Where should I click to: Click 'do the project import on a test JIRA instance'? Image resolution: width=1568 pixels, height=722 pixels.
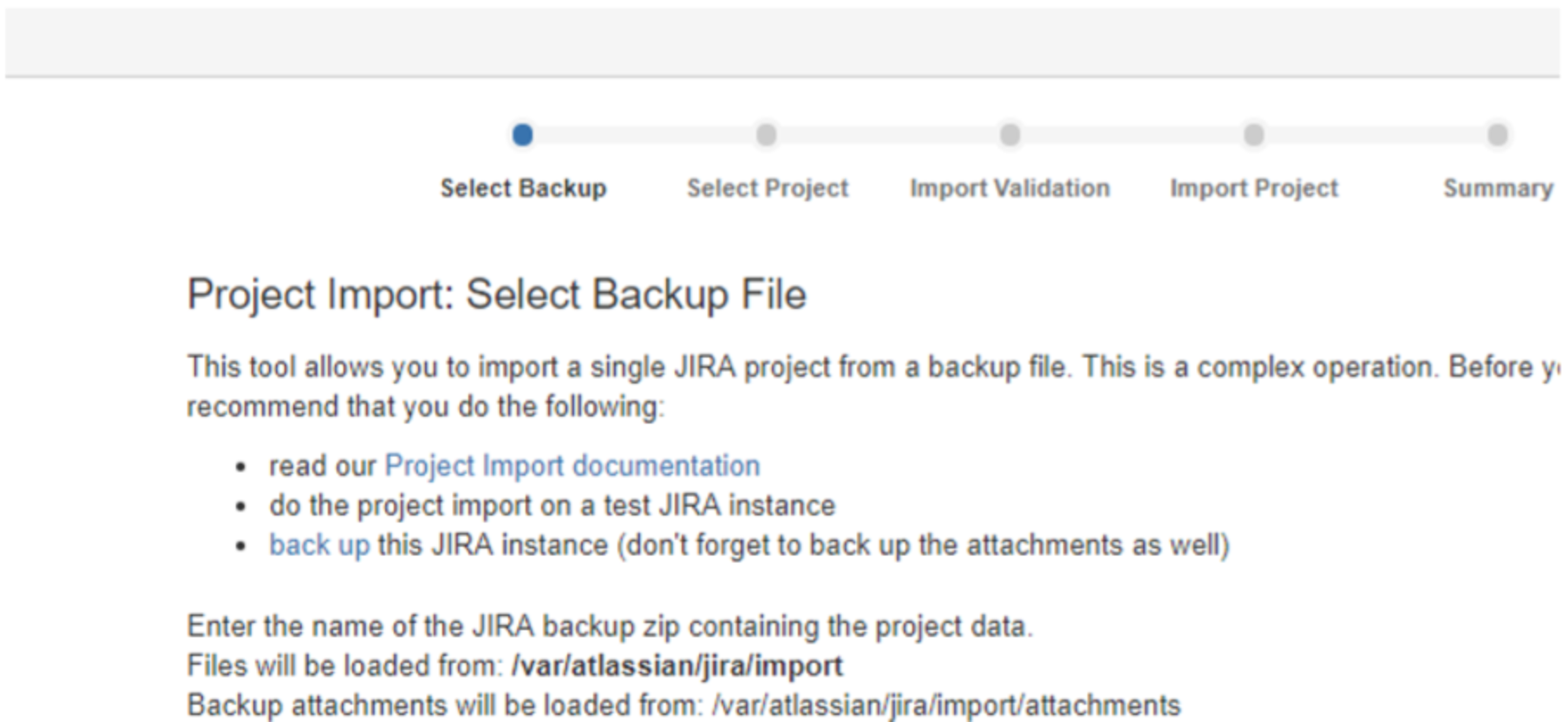pyautogui.click(x=552, y=505)
